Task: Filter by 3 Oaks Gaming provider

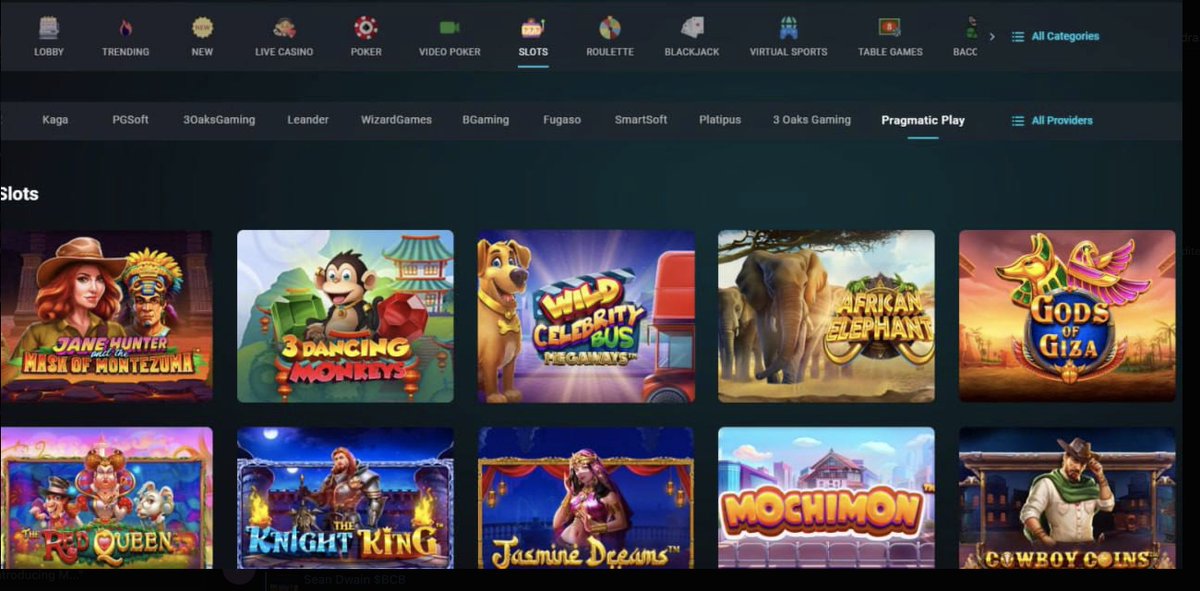Action: pos(812,120)
